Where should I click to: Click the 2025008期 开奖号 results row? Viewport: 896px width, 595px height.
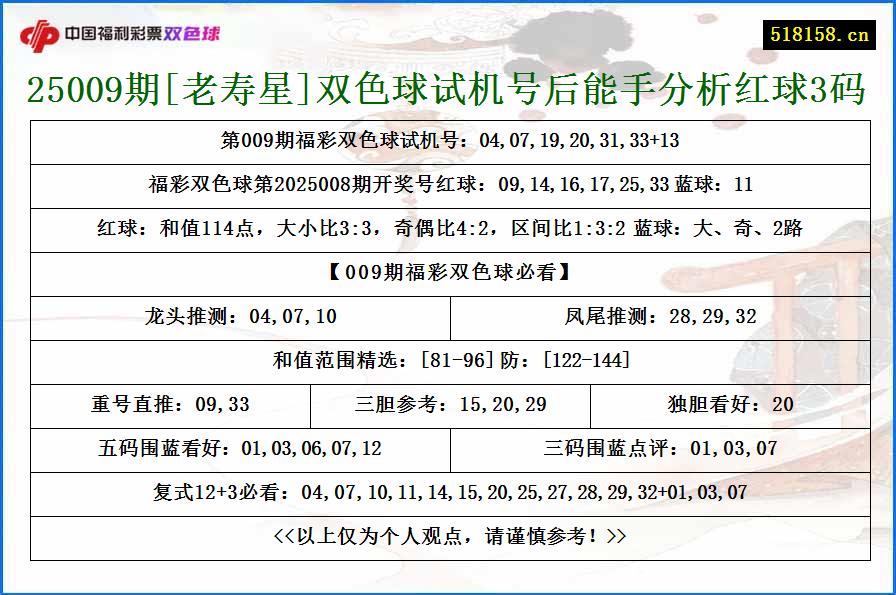pos(448,185)
